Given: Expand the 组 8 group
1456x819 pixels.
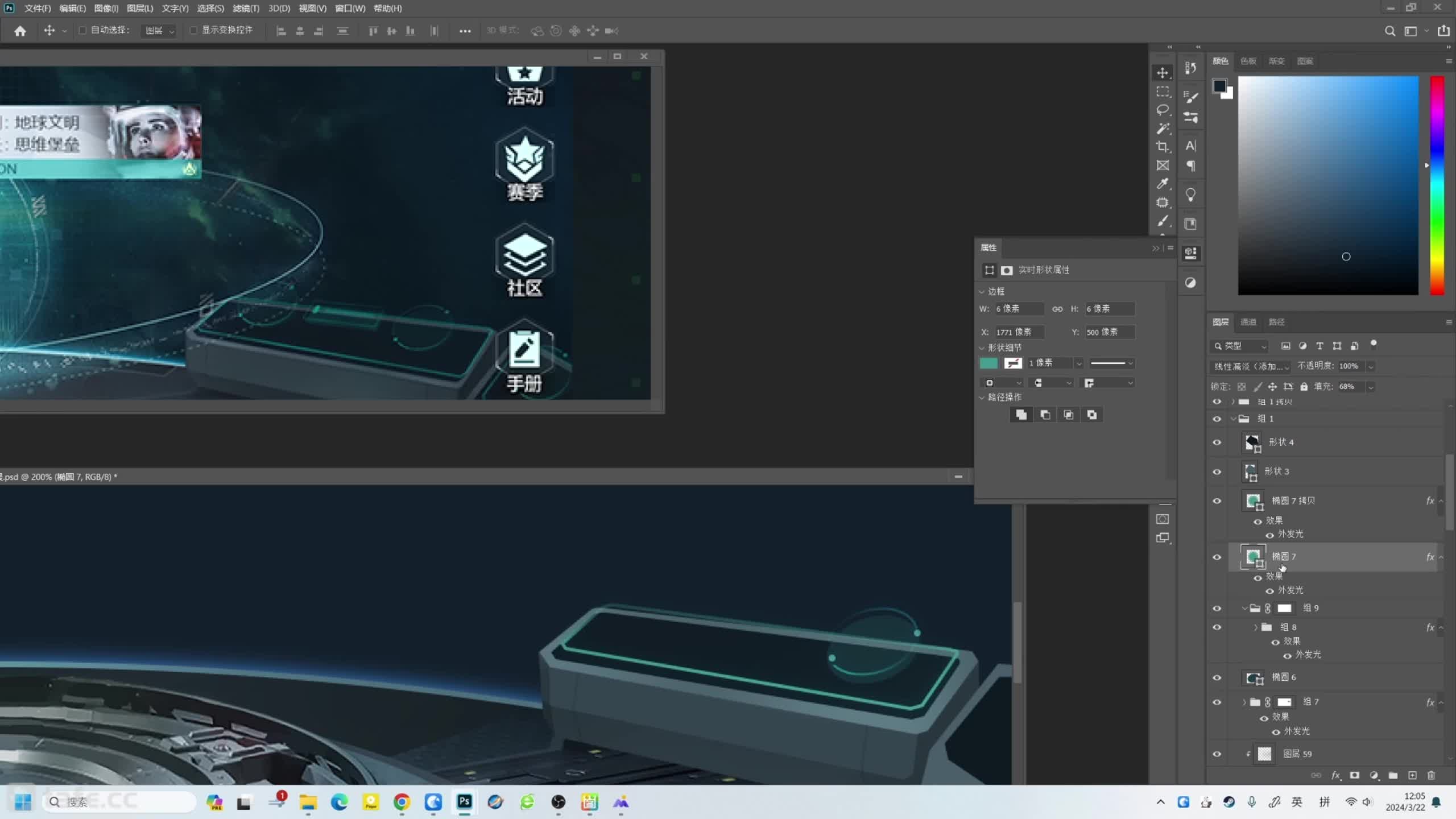Looking at the screenshot, I should pos(1255,627).
